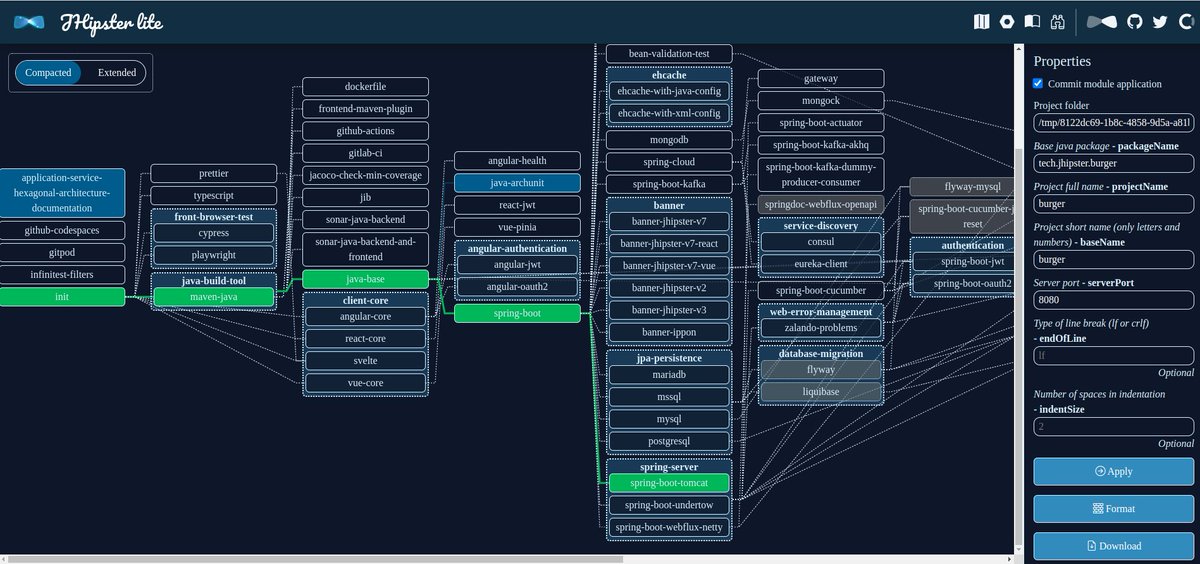Select the maven-java module
This screenshot has height=564, width=1200.
click(213, 297)
